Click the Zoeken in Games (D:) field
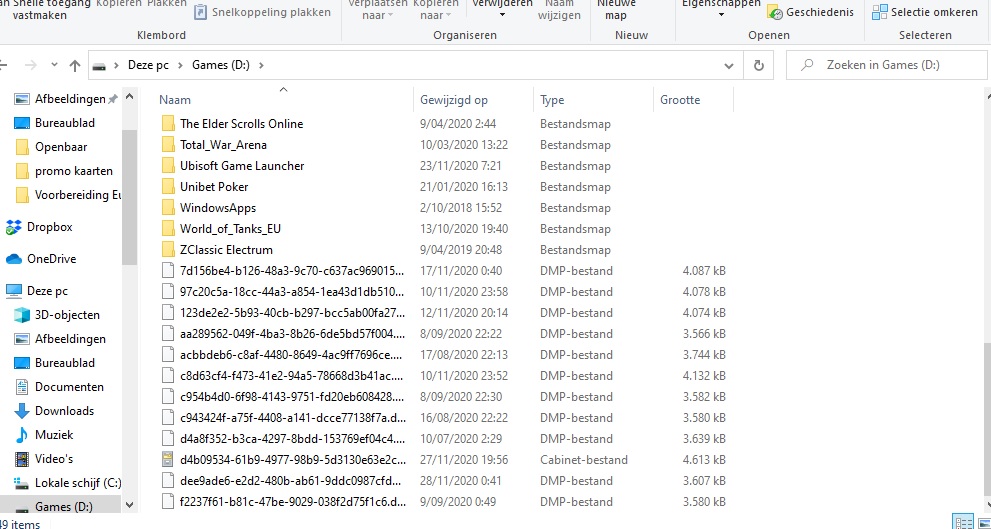This screenshot has width=991, height=529. 886,65
